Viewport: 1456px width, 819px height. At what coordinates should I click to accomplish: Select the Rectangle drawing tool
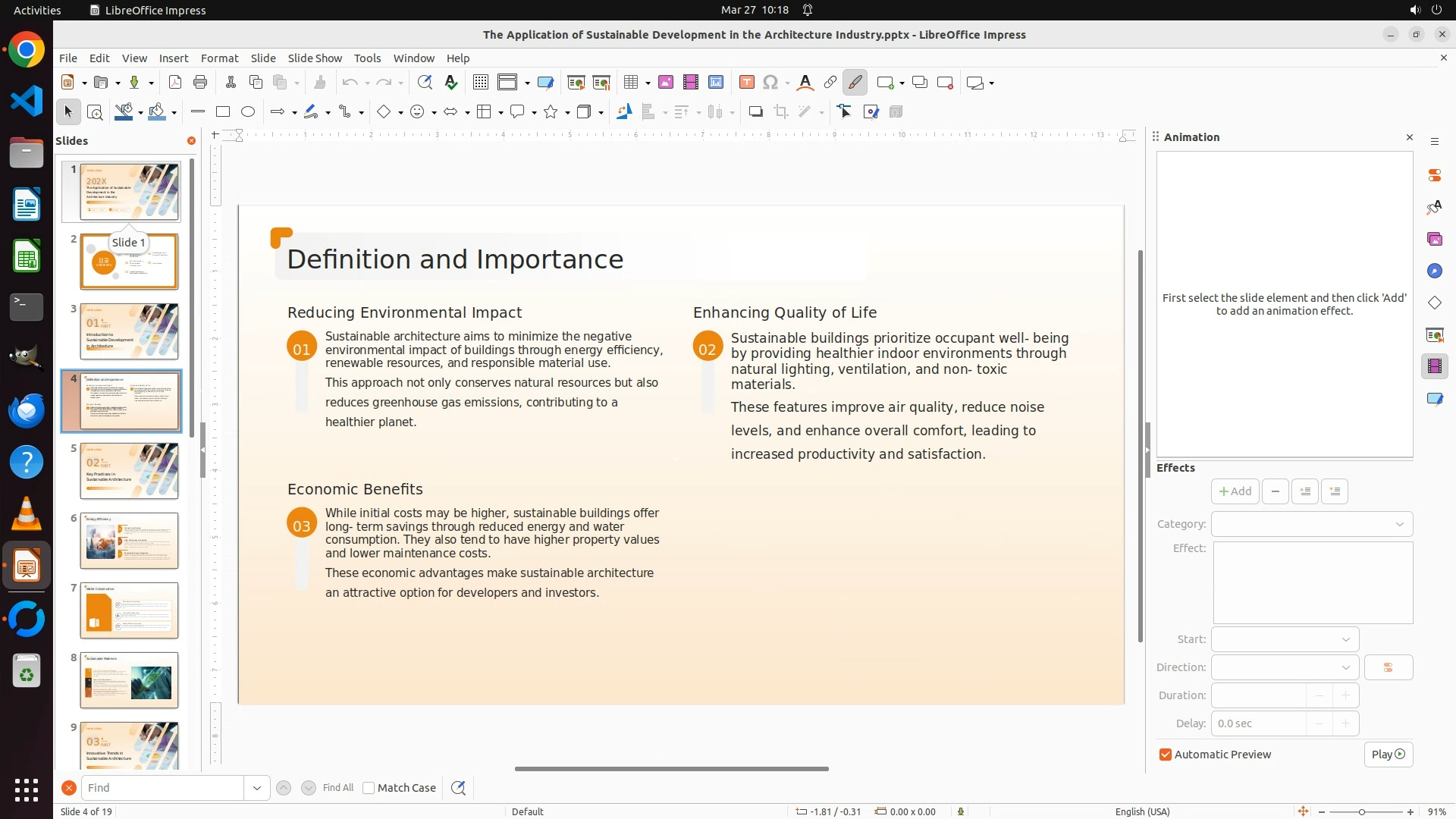point(223,112)
